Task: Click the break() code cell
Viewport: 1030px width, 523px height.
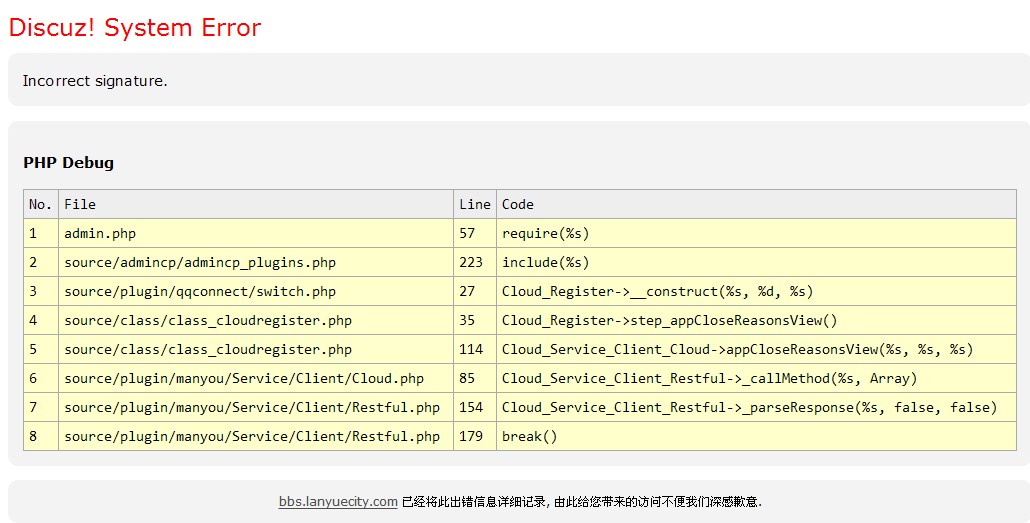Action: click(x=529, y=436)
